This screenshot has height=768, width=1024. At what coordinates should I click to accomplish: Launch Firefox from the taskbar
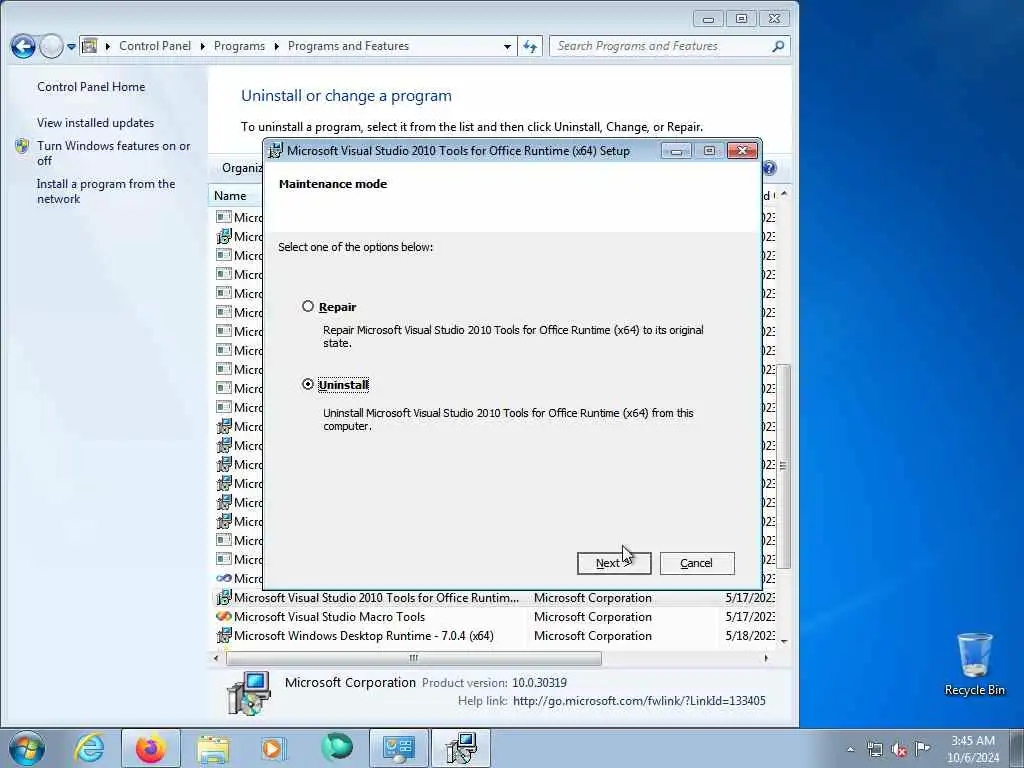coord(151,748)
